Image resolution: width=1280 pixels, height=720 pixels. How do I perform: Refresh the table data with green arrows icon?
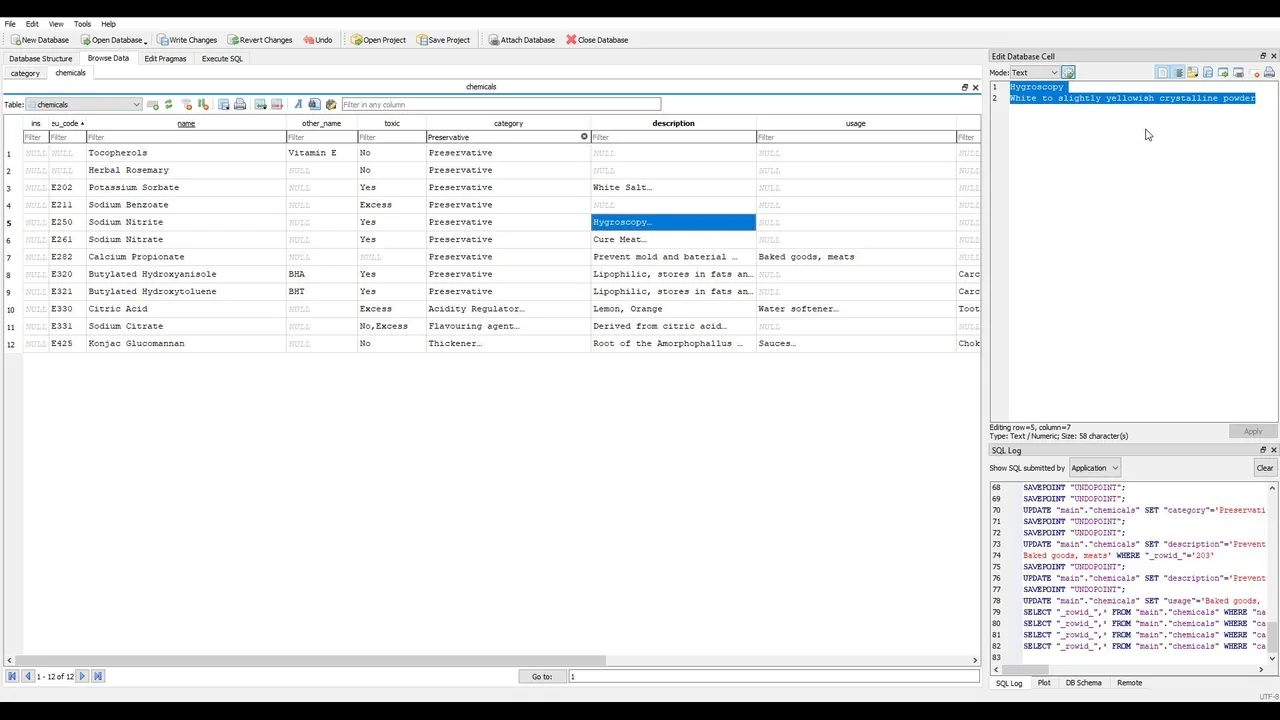(168, 104)
